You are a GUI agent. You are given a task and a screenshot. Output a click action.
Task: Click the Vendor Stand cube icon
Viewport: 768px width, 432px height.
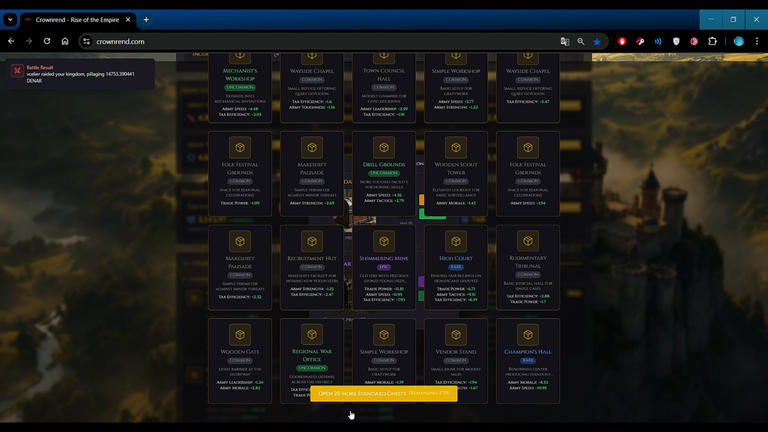[456, 335]
